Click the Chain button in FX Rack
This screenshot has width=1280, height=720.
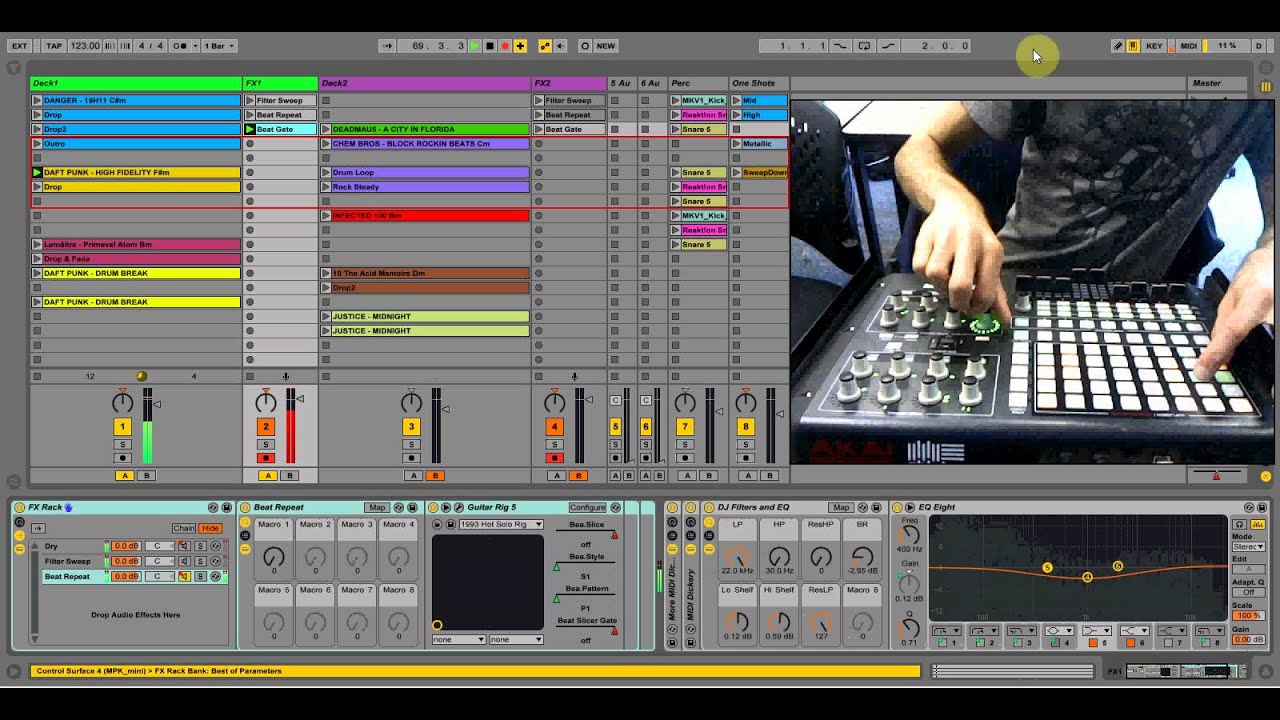pyautogui.click(x=184, y=528)
